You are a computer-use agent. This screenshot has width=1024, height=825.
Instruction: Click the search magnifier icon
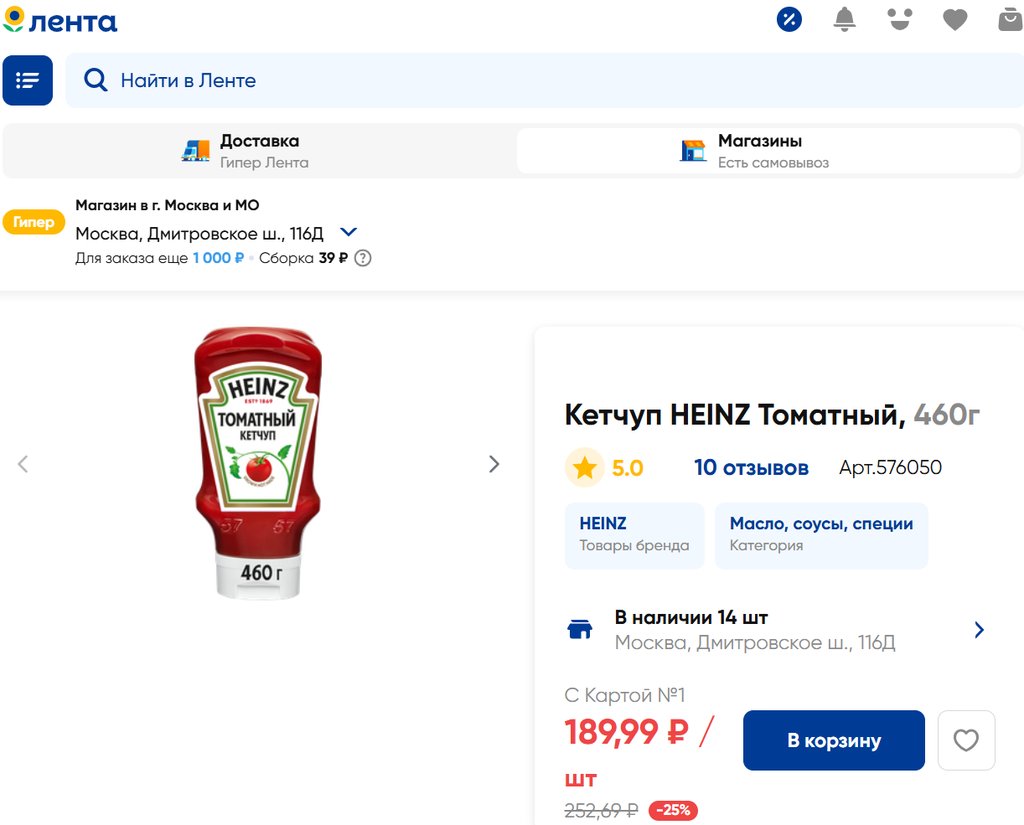(95, 80)
